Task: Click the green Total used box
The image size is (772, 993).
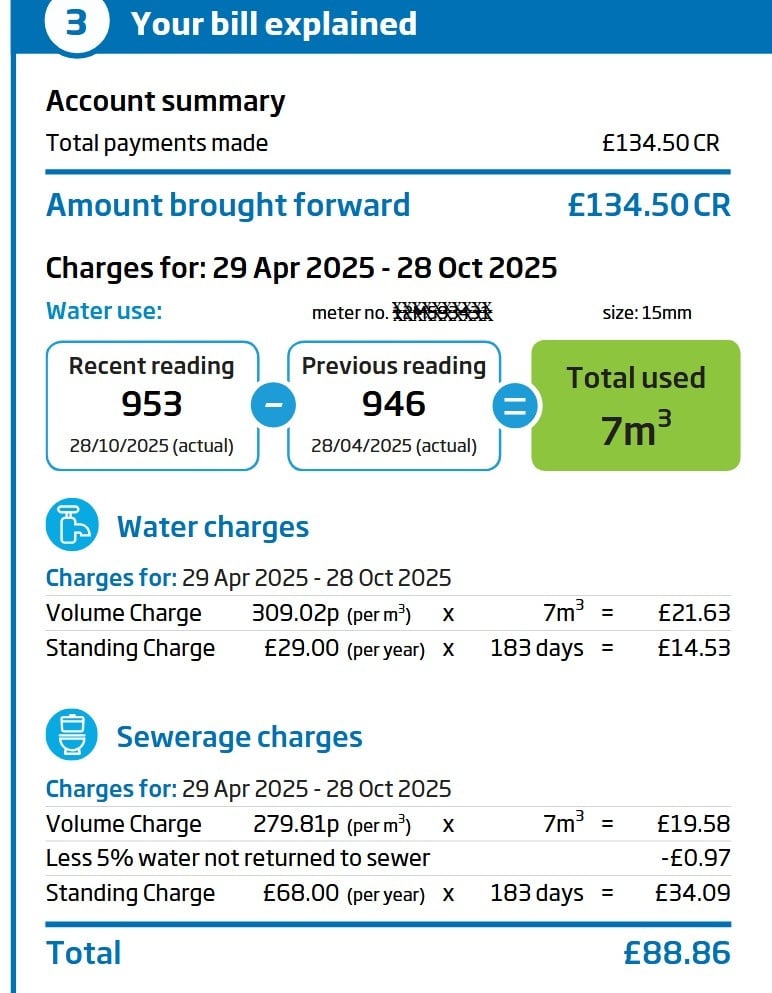Action: click(x=636, y=405)
